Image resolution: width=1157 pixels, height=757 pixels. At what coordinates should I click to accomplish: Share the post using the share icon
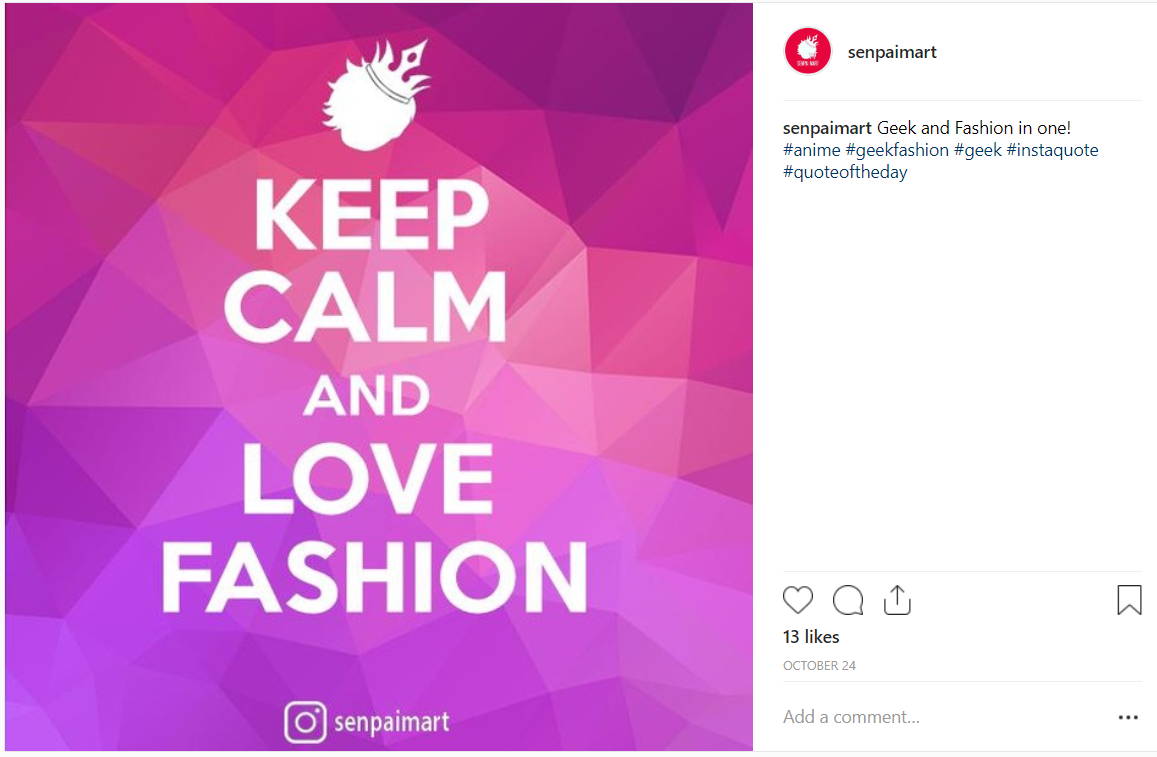897,600
